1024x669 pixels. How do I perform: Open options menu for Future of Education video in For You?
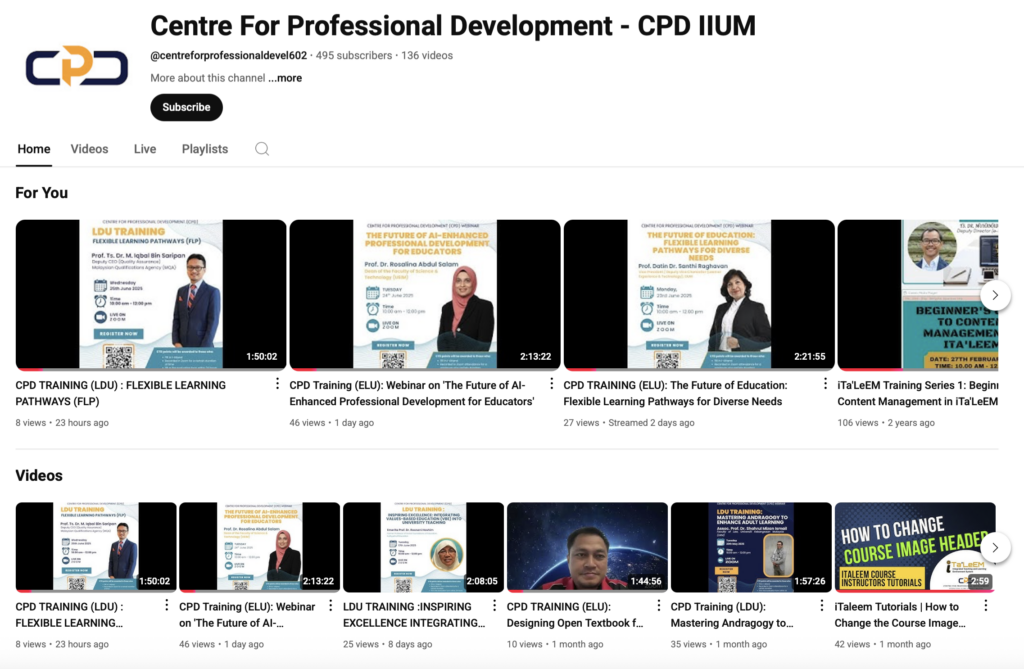tap(825, 384)
